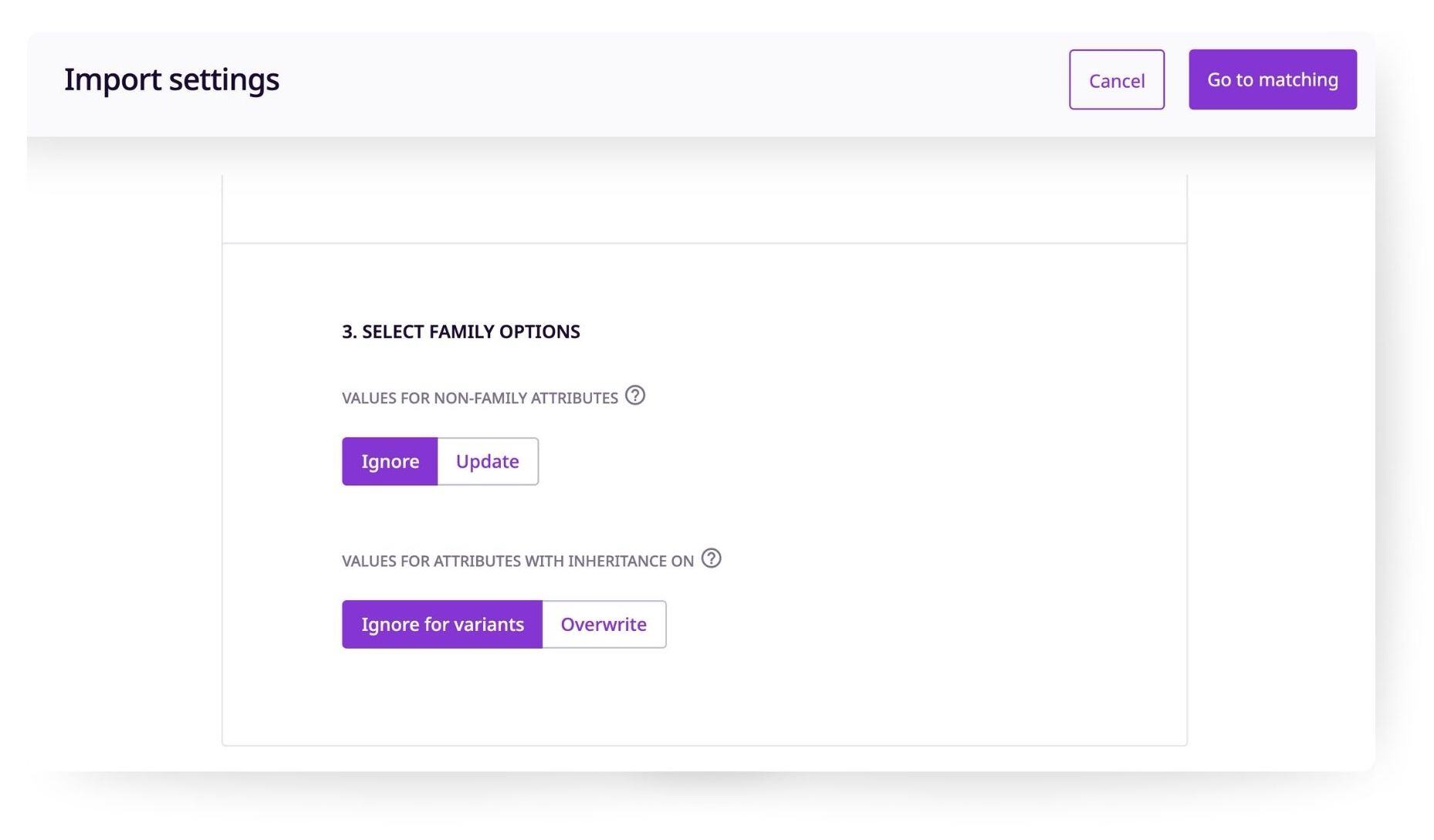Image resolution: width=1434 pixels, height=840 pixels.
Task: Select Ignore for non-family attribute values
Action: (x=390, y=461)
